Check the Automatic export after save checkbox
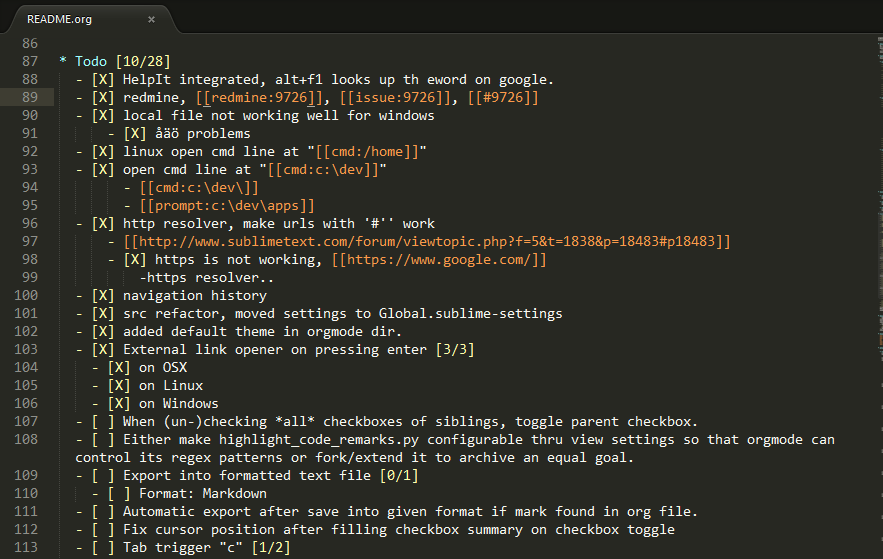Image resolution: width=883 pixels, height=559 pixels. pos(103,512)
